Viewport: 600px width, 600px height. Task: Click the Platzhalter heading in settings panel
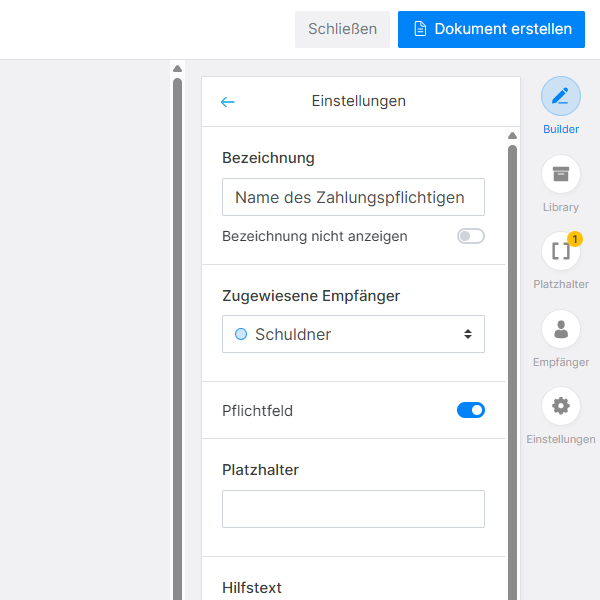click(x=260, y=470)
